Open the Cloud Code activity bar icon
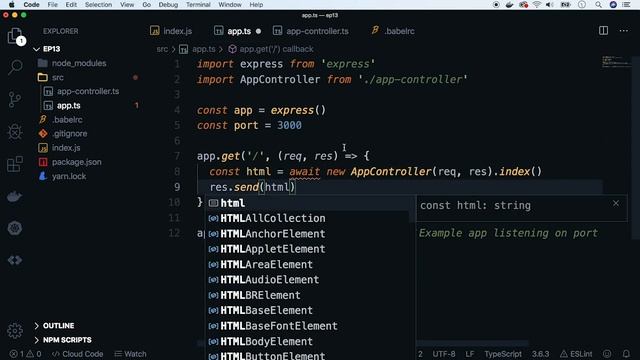 coord(15,260)
